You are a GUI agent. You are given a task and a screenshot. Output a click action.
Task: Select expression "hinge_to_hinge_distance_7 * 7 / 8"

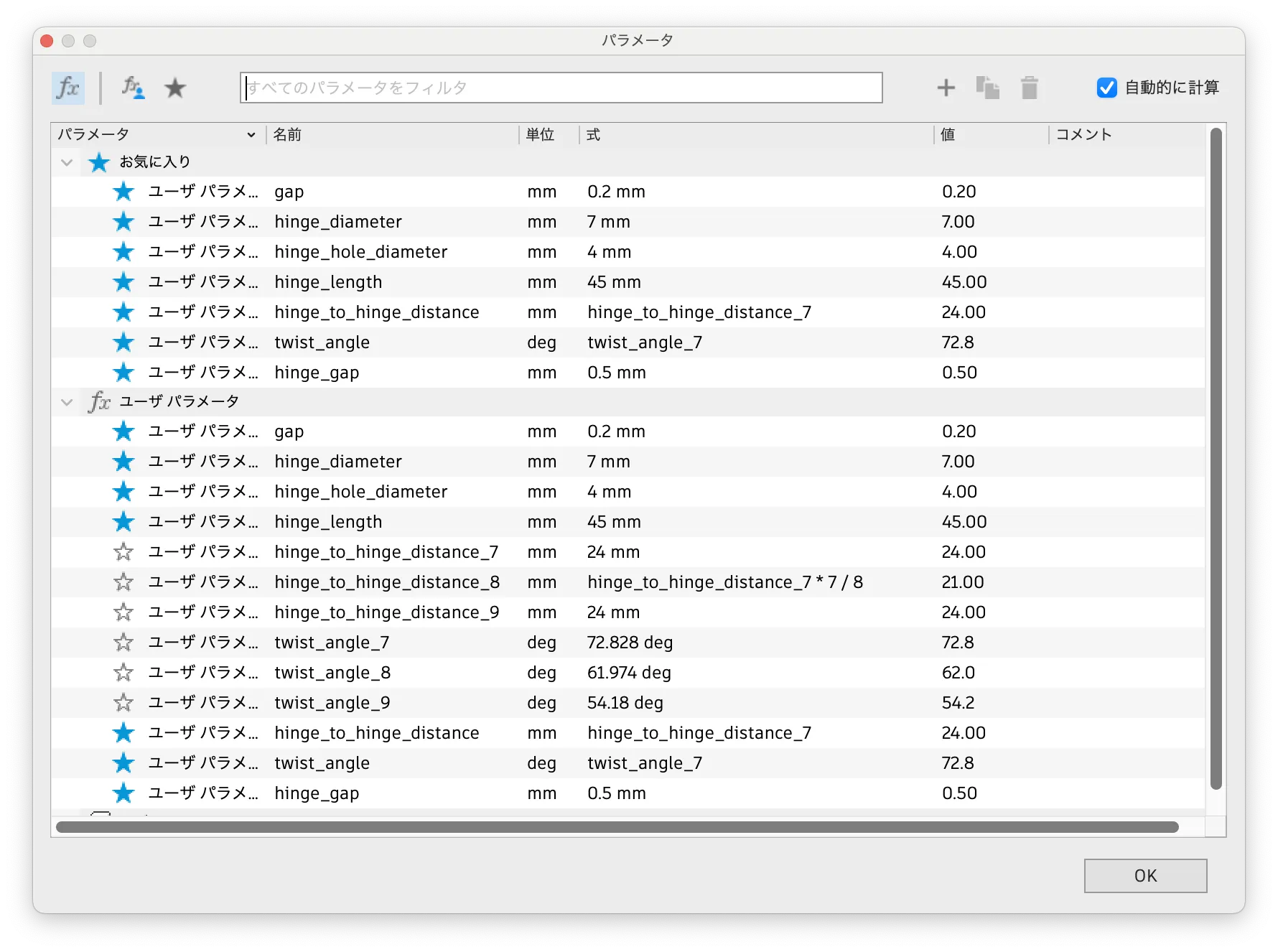coord(725,582)
